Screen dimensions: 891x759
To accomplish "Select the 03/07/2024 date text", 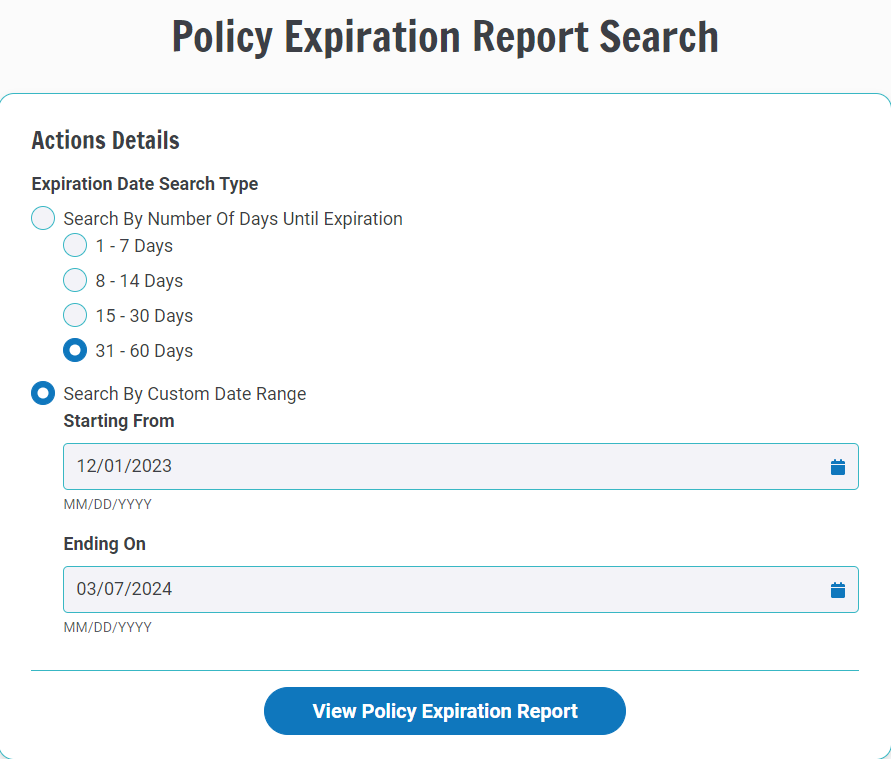I will click(123, 589).
